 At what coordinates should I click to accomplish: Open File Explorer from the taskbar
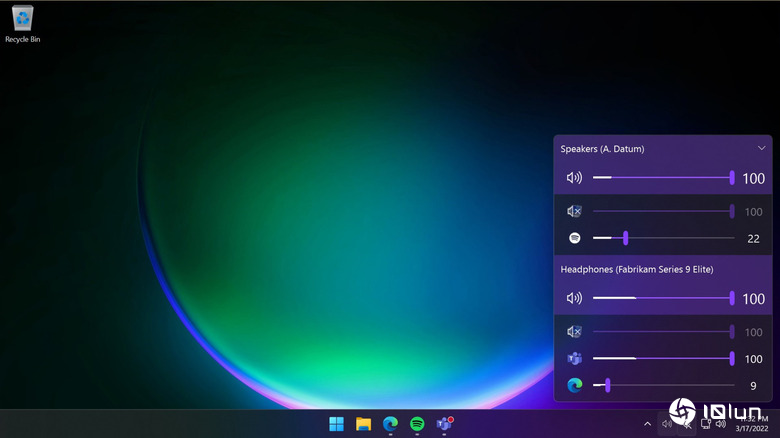pyautogui.click(x=364, y=424)
